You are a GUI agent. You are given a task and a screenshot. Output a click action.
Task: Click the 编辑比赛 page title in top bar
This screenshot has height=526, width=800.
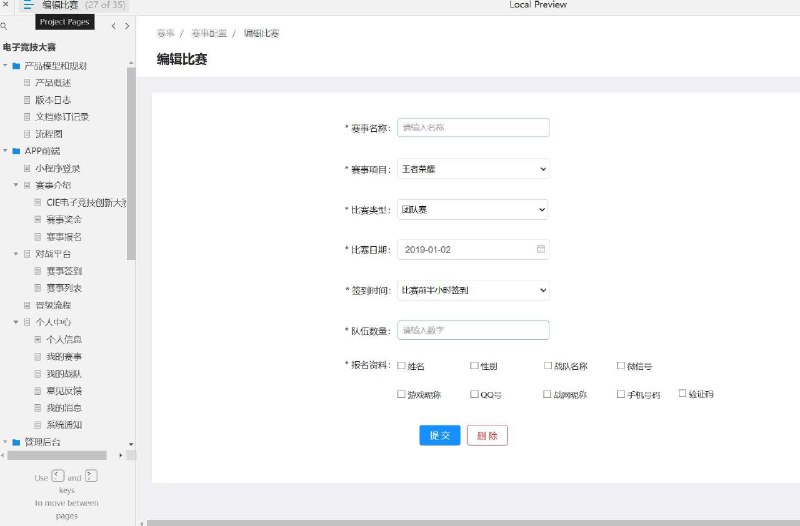coord(60,5)
